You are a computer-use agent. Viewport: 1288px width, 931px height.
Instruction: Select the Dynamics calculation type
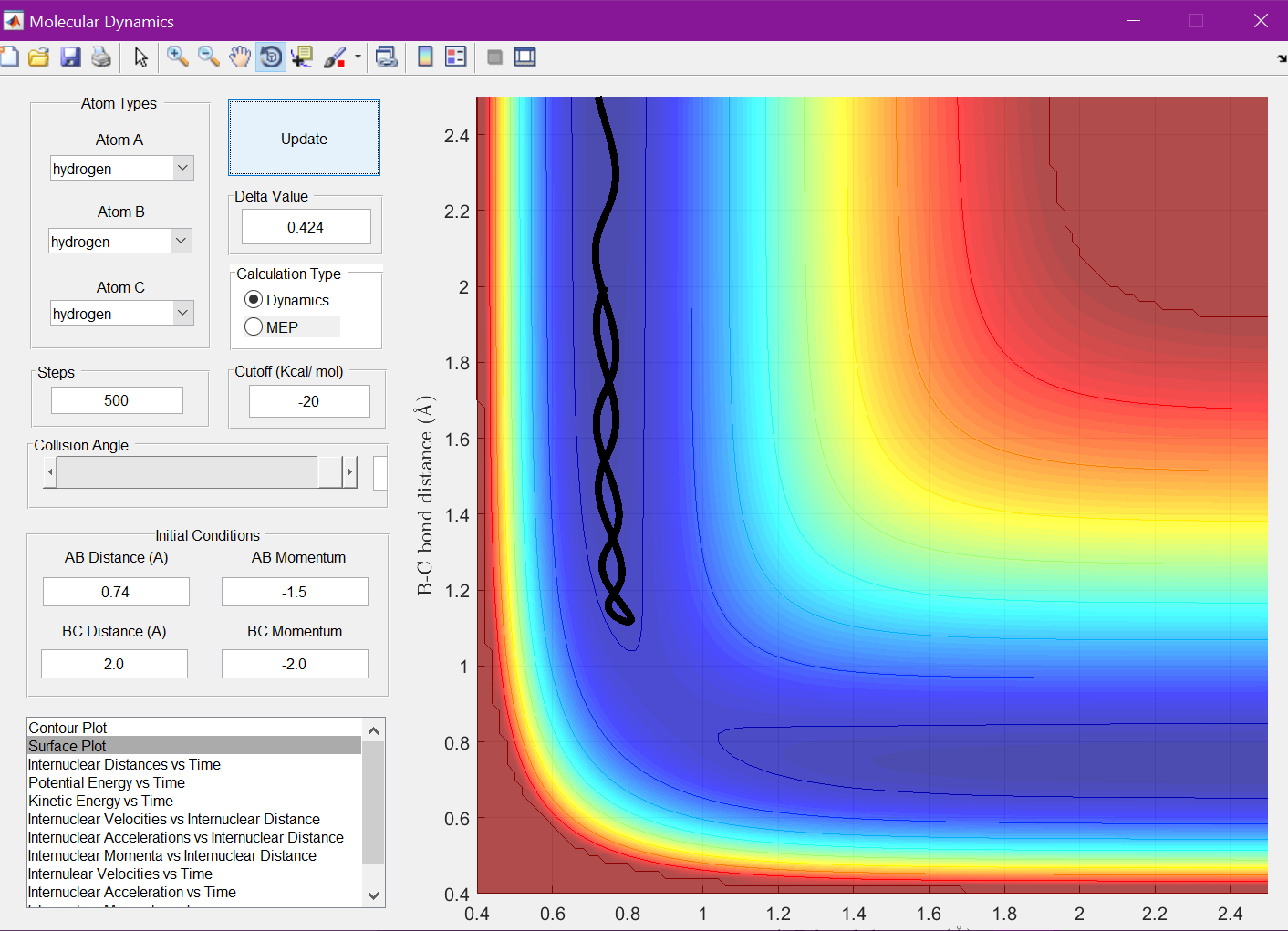254,300
